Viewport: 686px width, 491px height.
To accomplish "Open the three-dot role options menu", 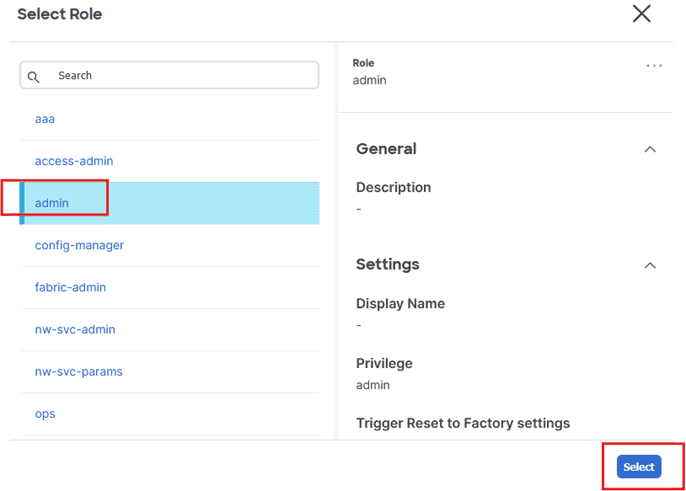I will pos(654,66).
